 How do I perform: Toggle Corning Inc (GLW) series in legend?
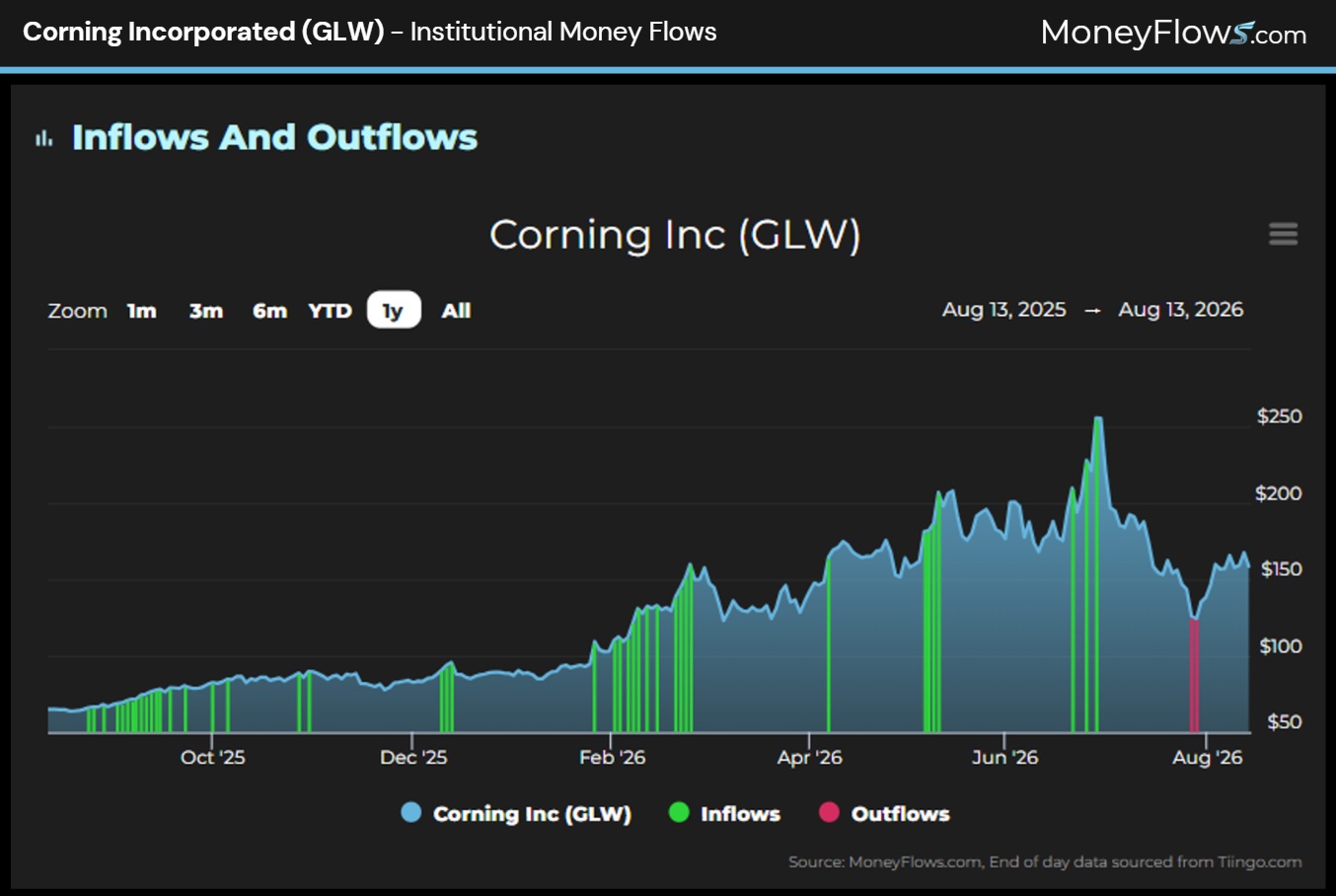pos(516,813)
